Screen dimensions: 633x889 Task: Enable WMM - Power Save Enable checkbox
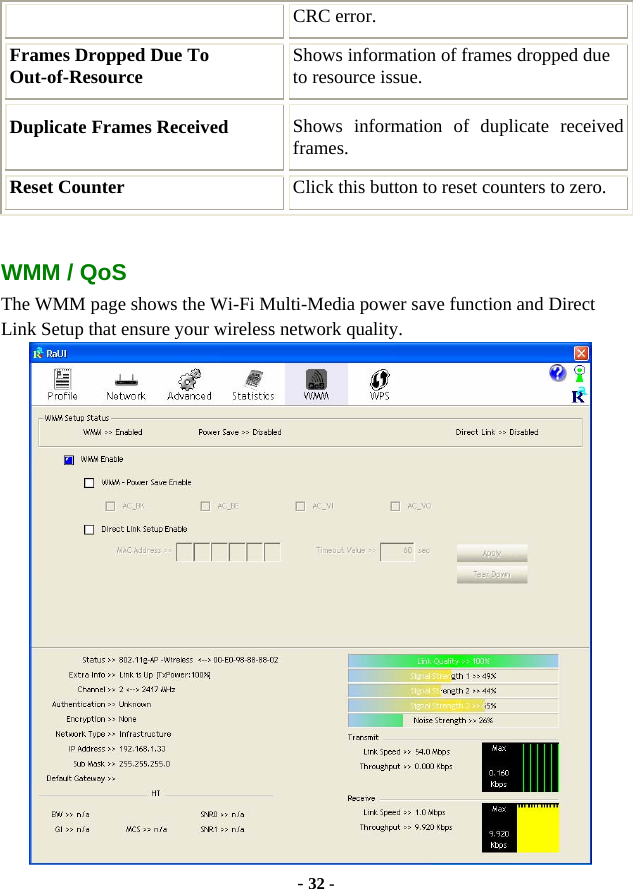[89, 483]
